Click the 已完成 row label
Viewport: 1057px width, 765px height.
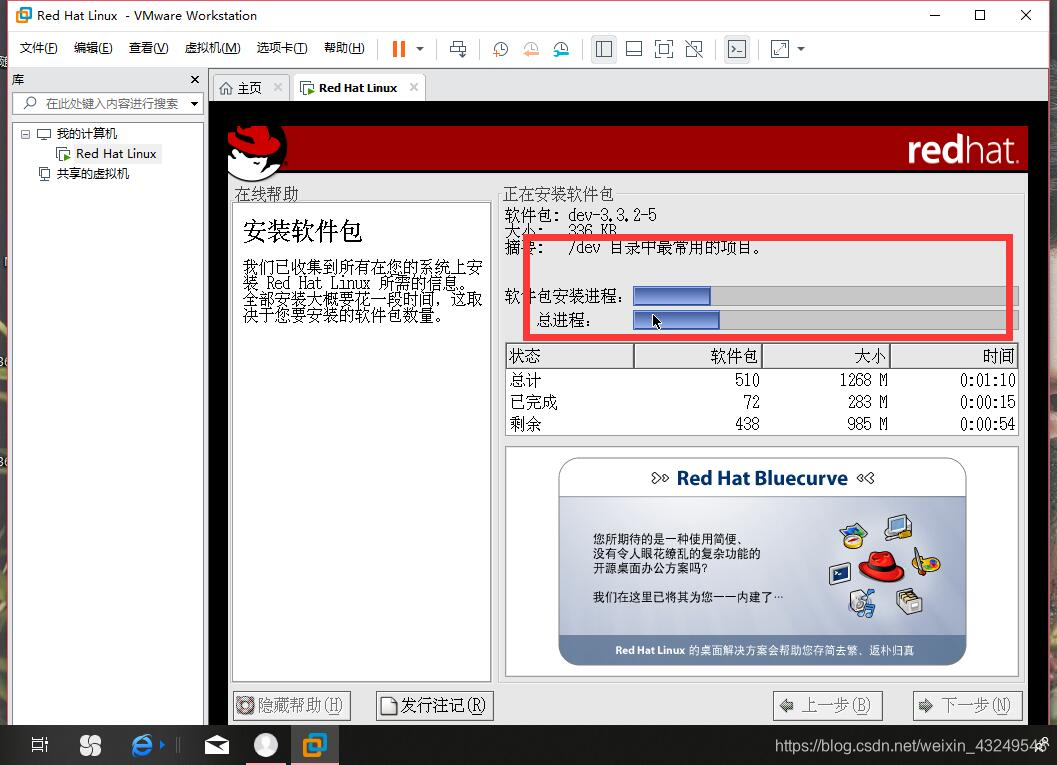pyautogui.click(x=533, y=402)
